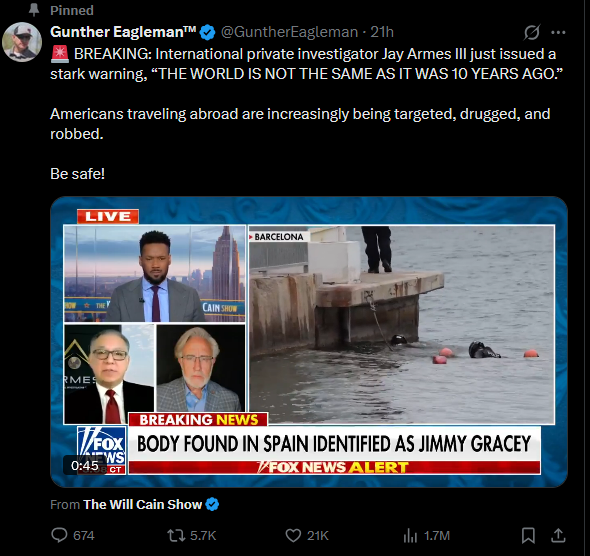
Task: Open Gunther Eagleman's profile avatar
Action: coord(21,42)
